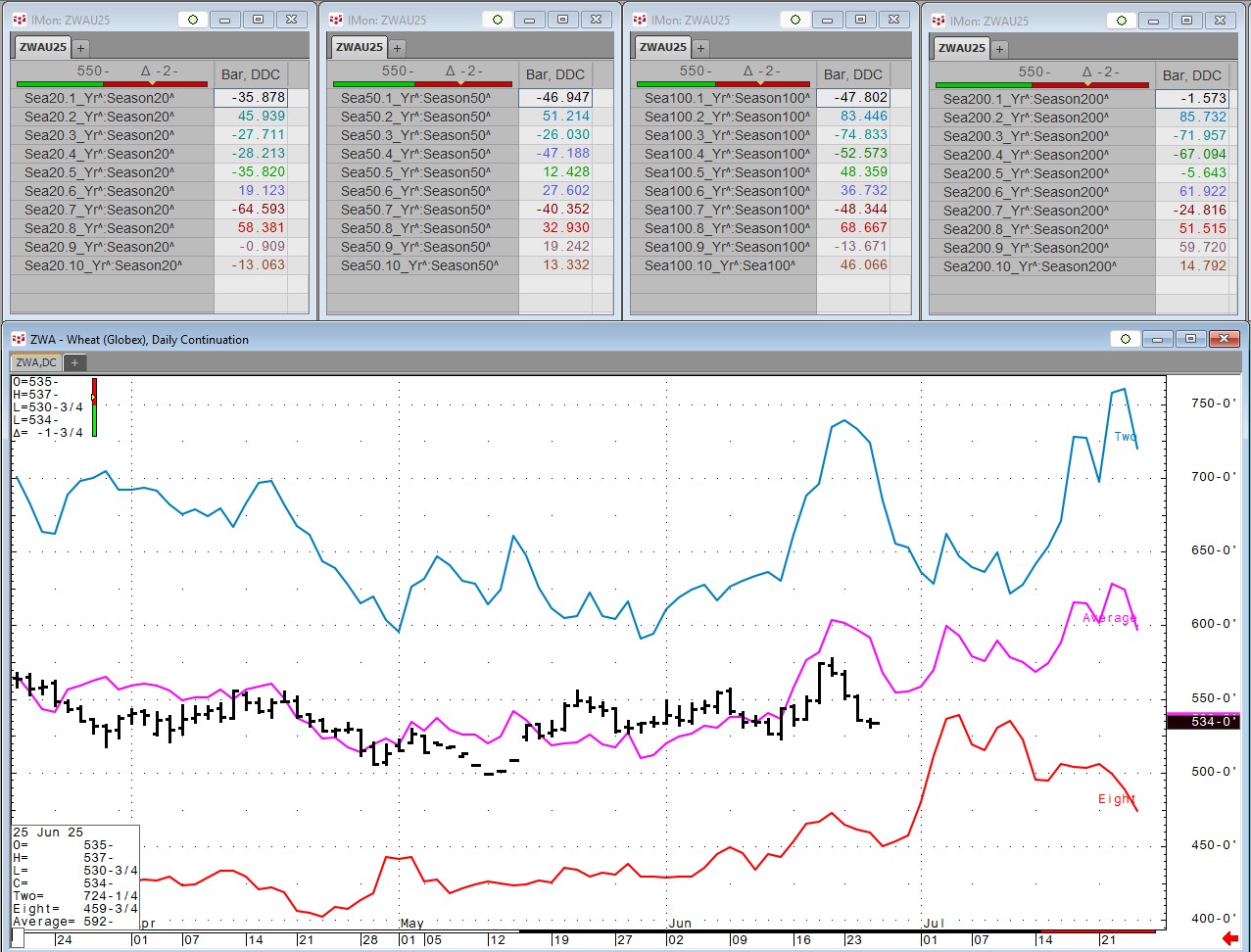Screen dimensions: 1251x952
Task: Open the CQG app icon of the Season20 IMon window
Action: click(19, 20)
